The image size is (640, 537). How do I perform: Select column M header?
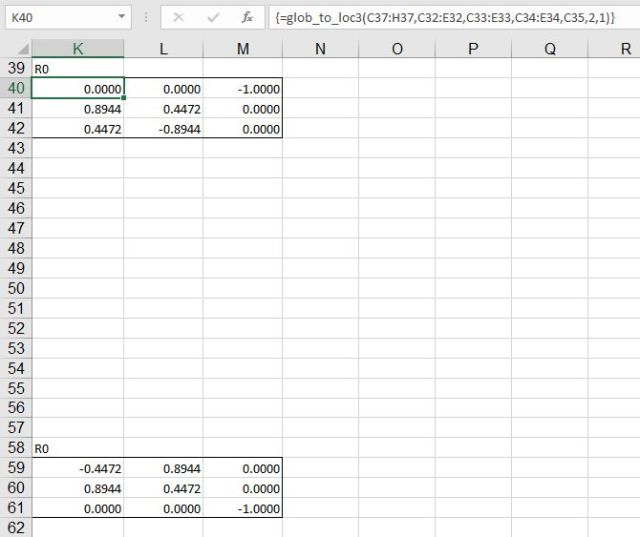point(242,49)
